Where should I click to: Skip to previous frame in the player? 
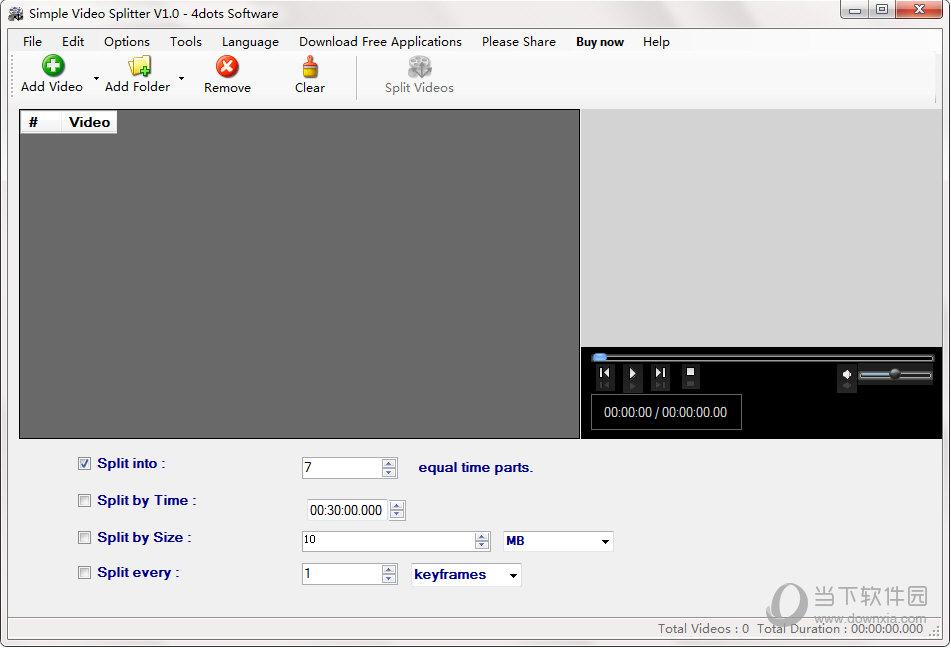click(605, 373)
